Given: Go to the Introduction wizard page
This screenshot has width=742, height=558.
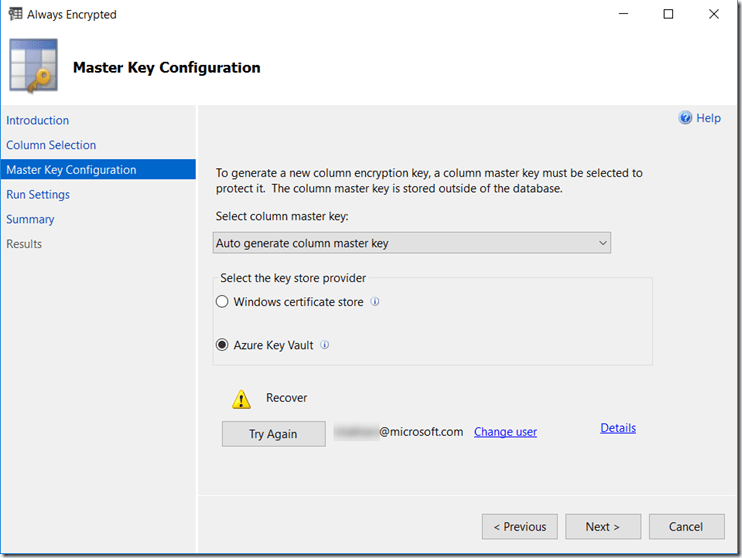Looking at the screenshot, I should pos(38,120).
